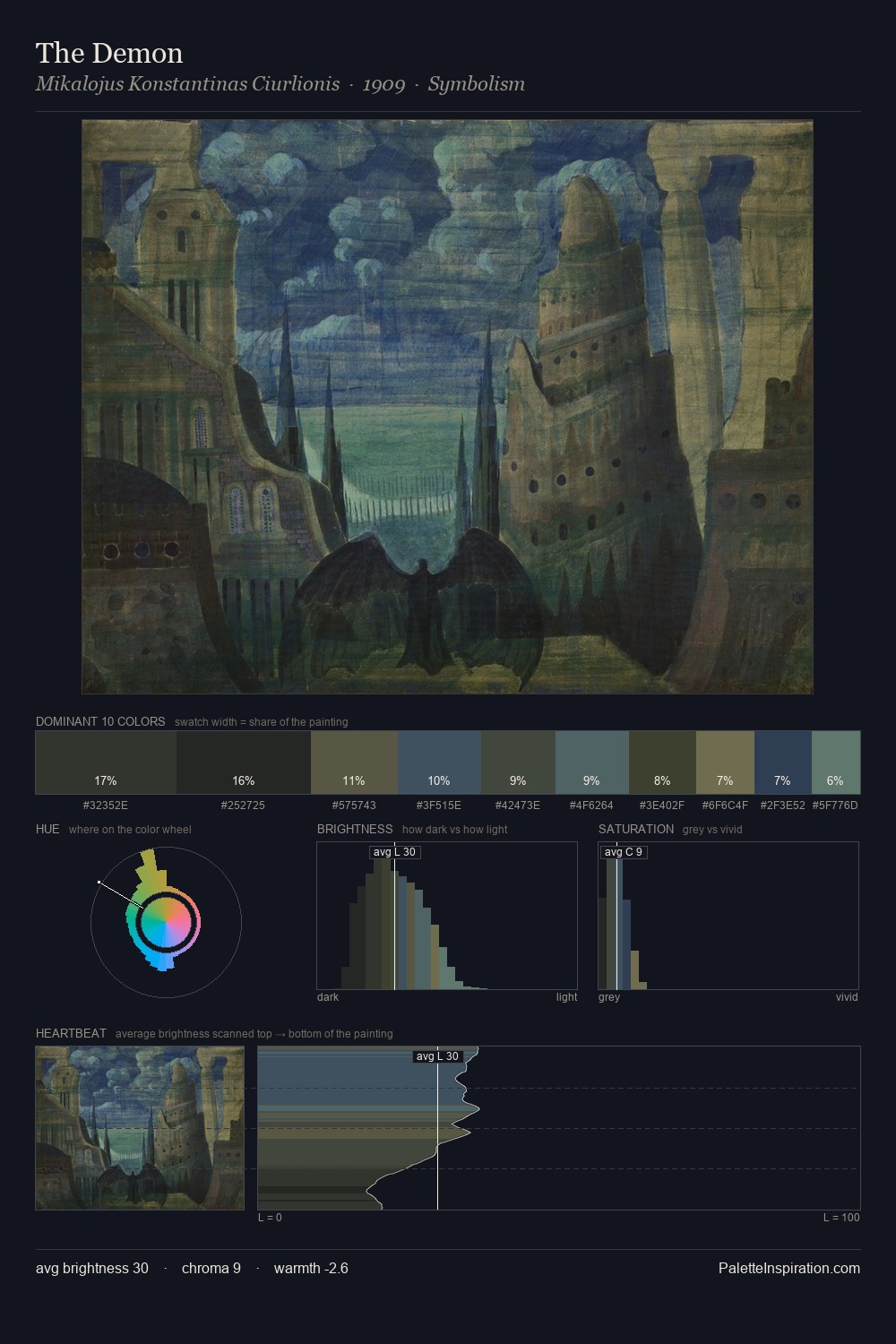The image size is (896, 1344).
Task: Select the #42473E swatch
Action: tap(518, 762)
